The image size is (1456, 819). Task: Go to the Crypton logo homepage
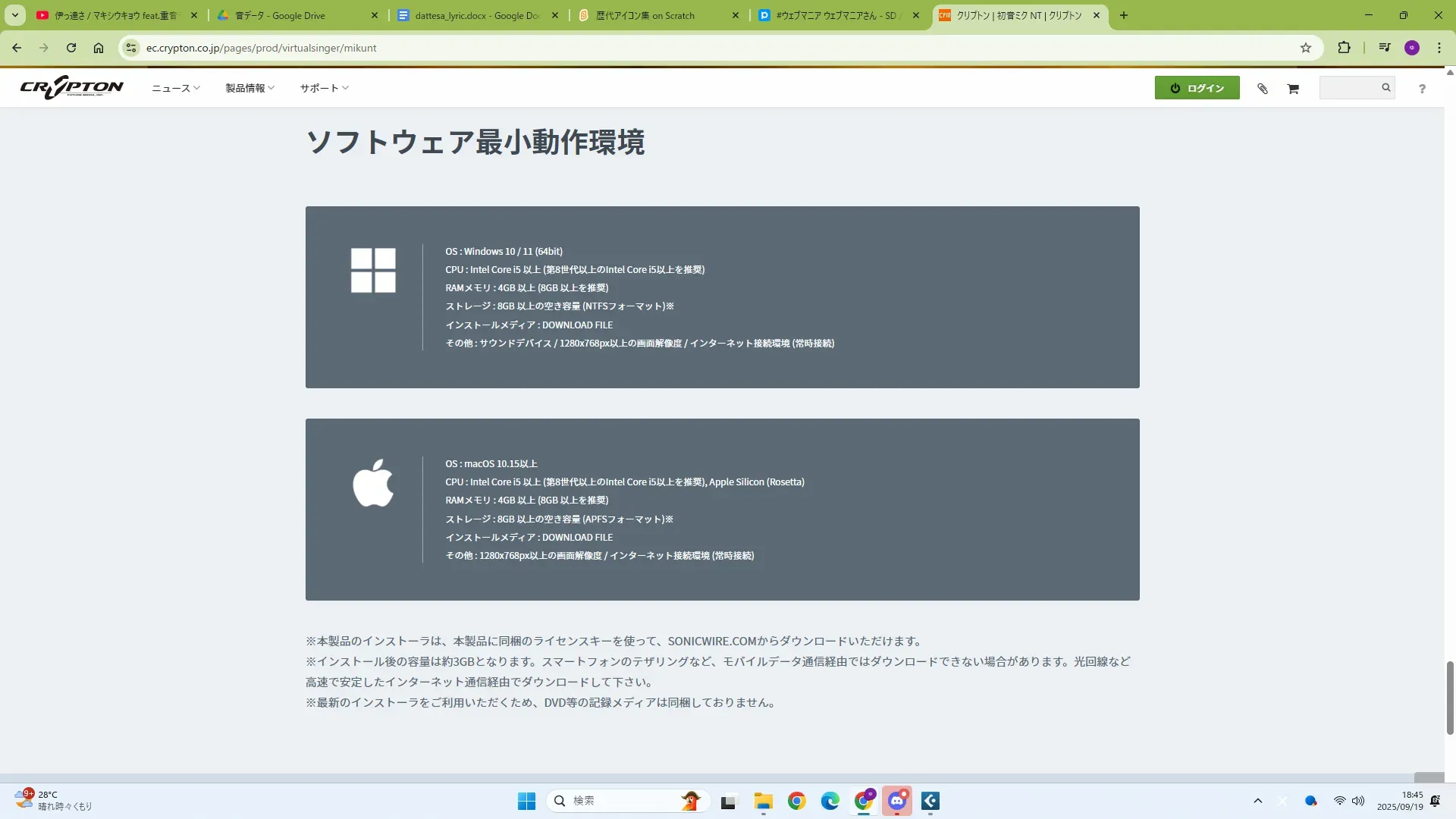coord(72,88)
